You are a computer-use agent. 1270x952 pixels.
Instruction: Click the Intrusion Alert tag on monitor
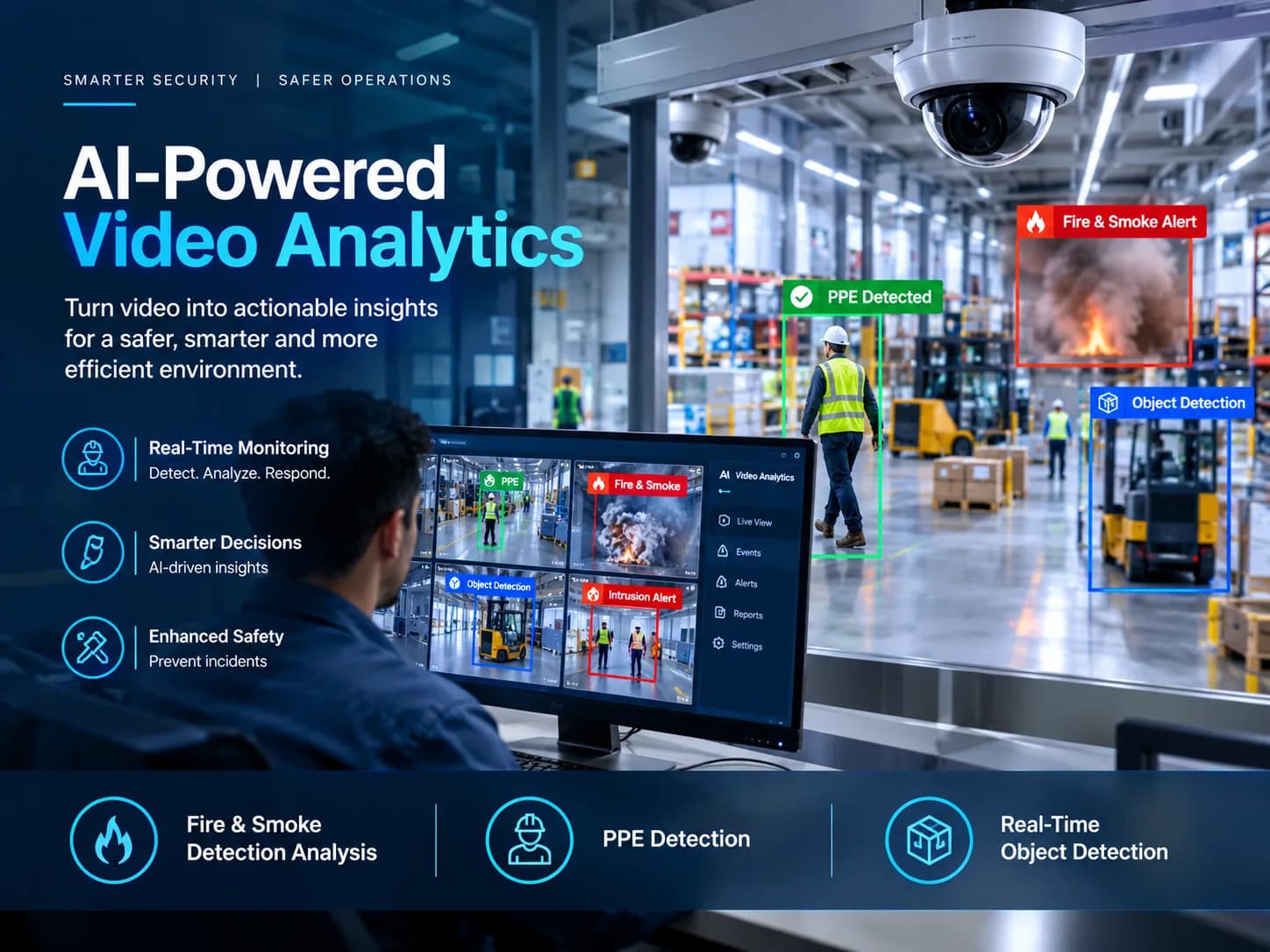[x=632, y=596]
